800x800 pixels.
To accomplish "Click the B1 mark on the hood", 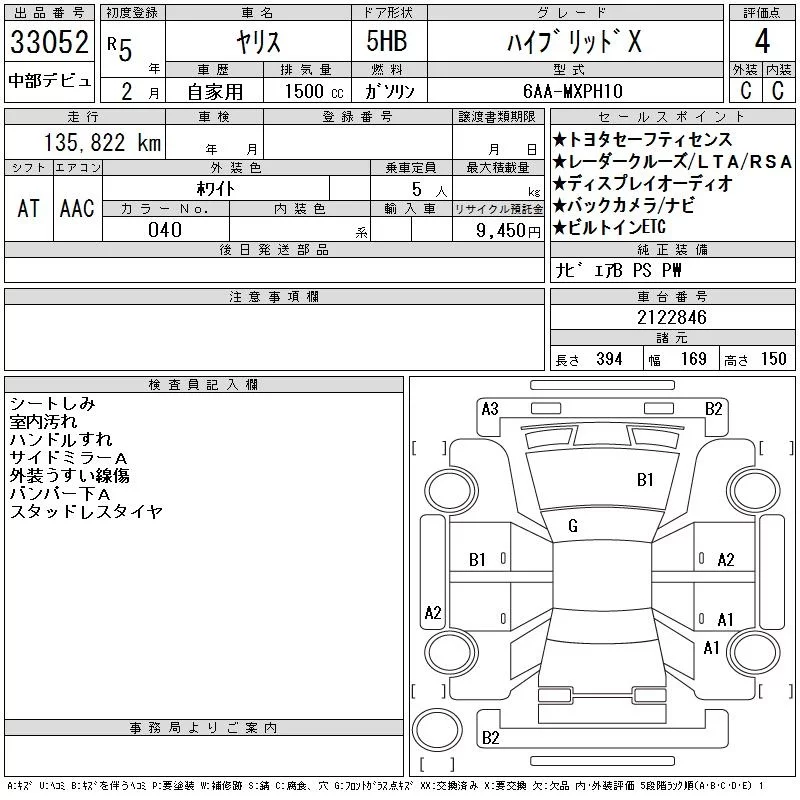I will 645,480.
